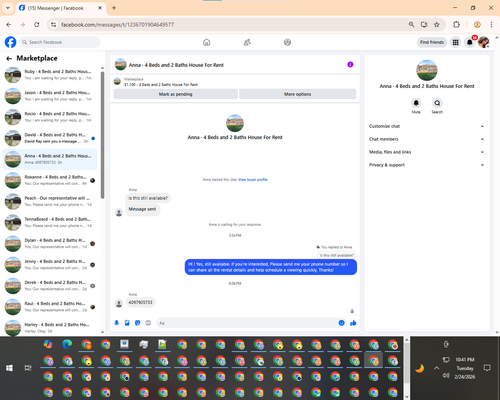The image size is (500, 400).
Task: Open the Derek conversation
Action: pos(50,286)
